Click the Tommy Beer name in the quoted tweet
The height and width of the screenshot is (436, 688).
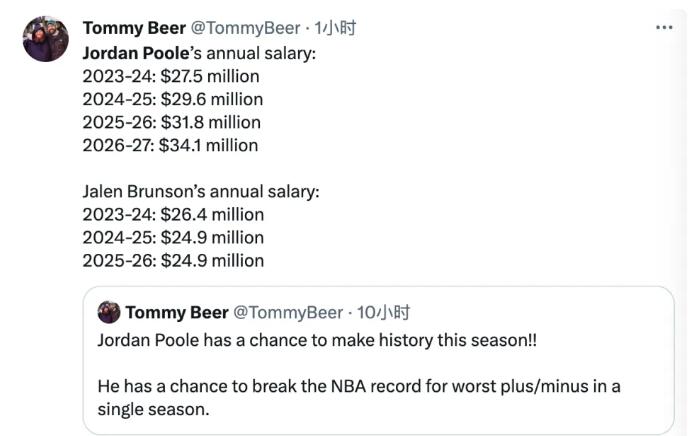pyautogui.click(x=176, y=313)
